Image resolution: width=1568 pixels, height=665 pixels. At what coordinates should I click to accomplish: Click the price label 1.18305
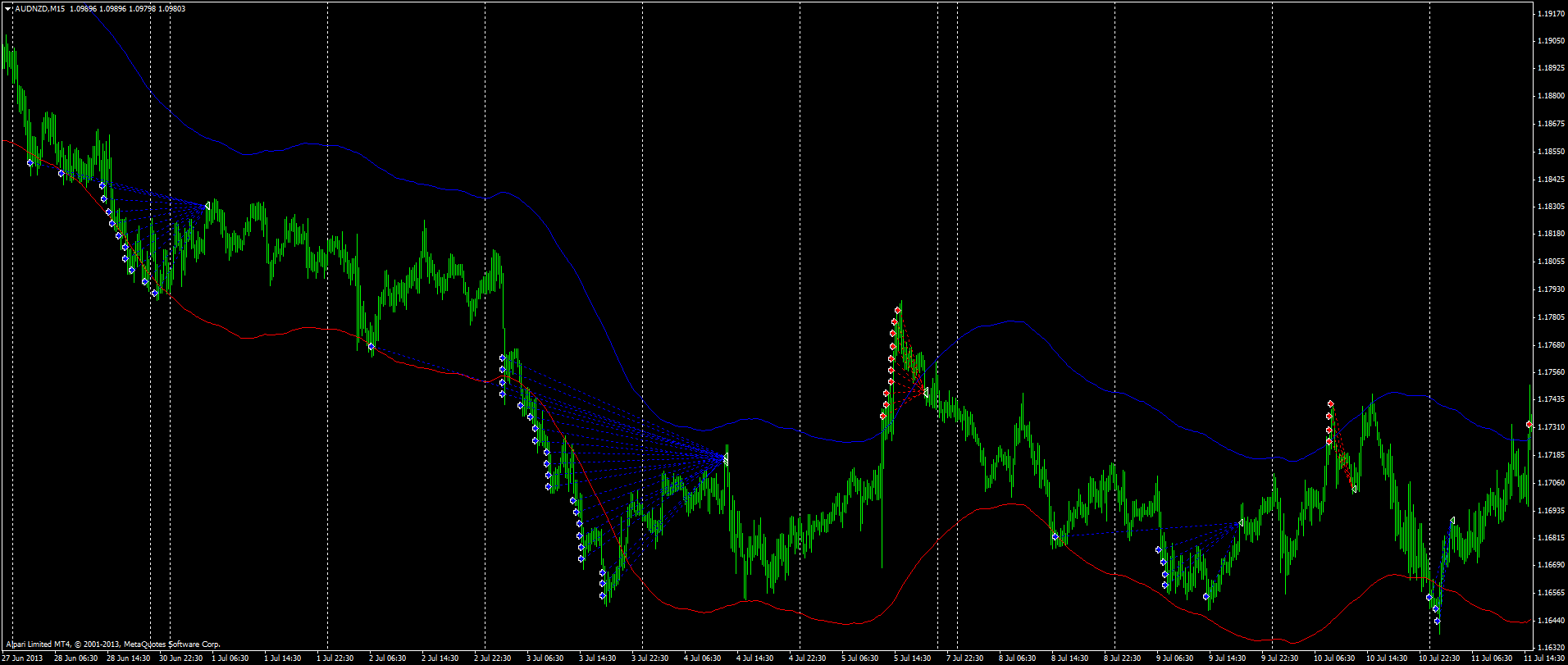[1549, 207]
